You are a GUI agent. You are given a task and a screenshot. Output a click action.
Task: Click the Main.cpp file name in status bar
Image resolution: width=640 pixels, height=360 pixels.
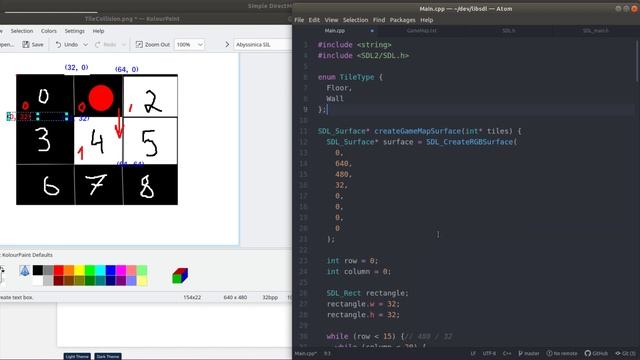[306, 353]
